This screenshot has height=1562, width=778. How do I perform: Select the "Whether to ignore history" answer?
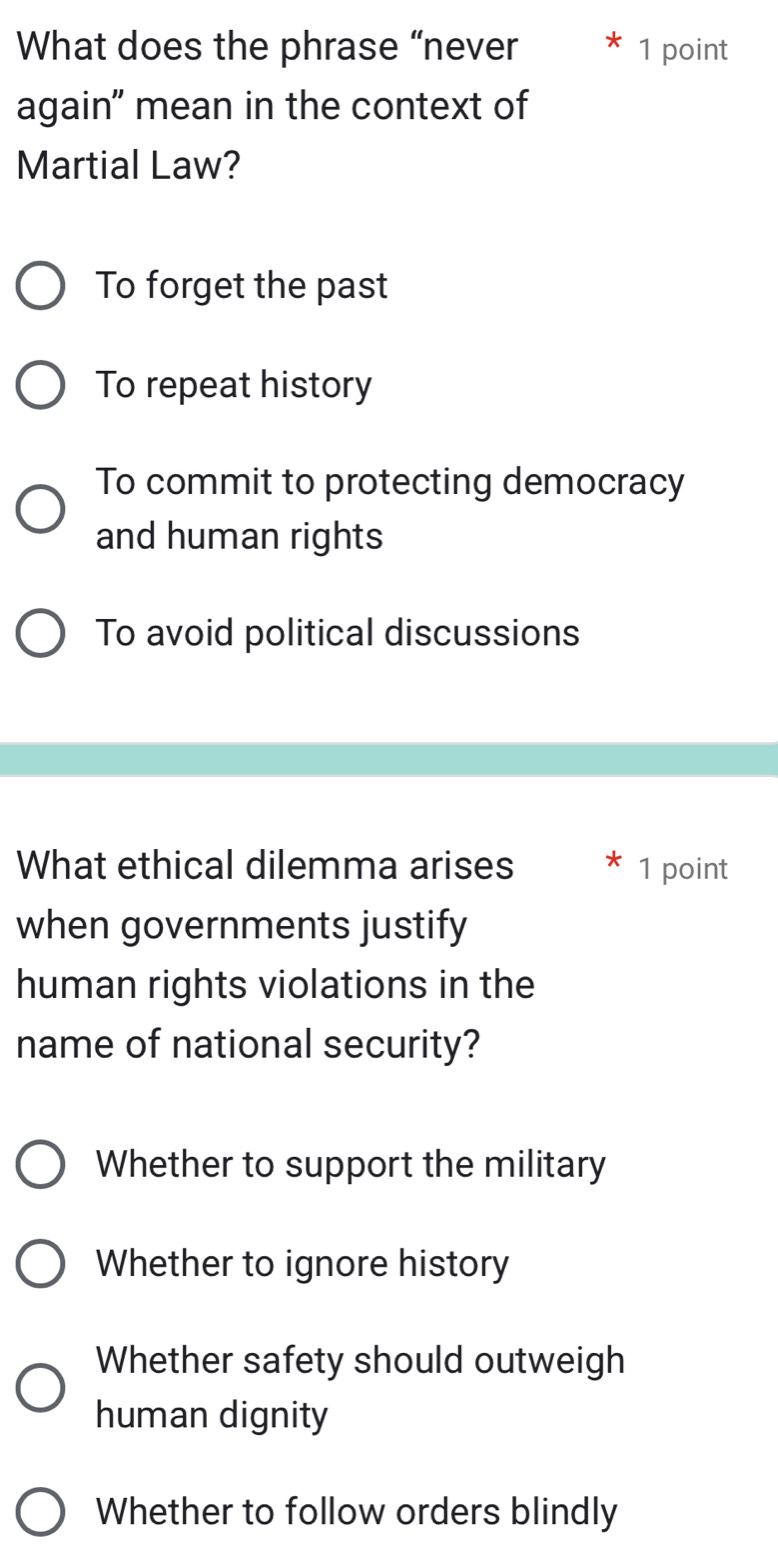click(40, 1264)
